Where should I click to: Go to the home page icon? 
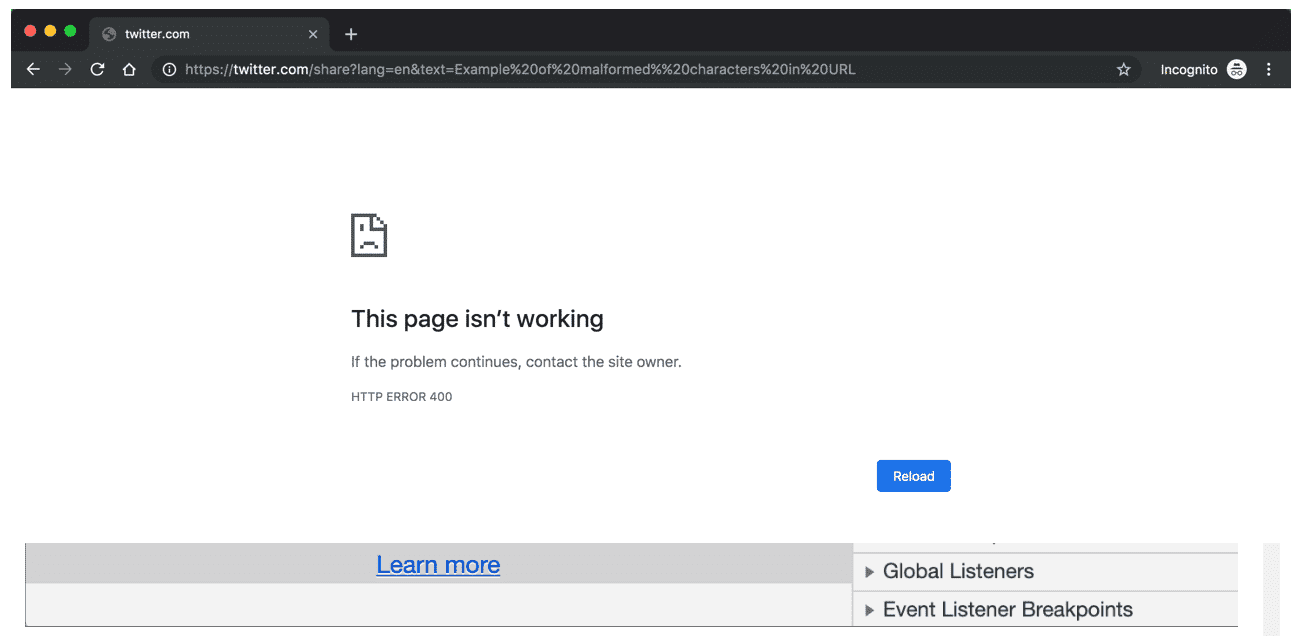click(129, 69)
